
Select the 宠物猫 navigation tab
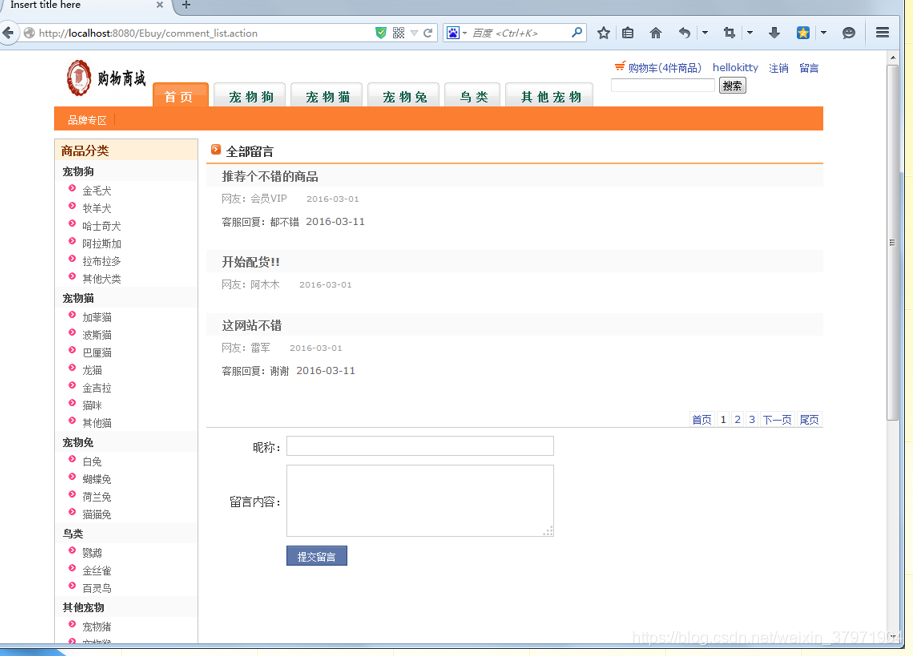[x=327, y=95]
